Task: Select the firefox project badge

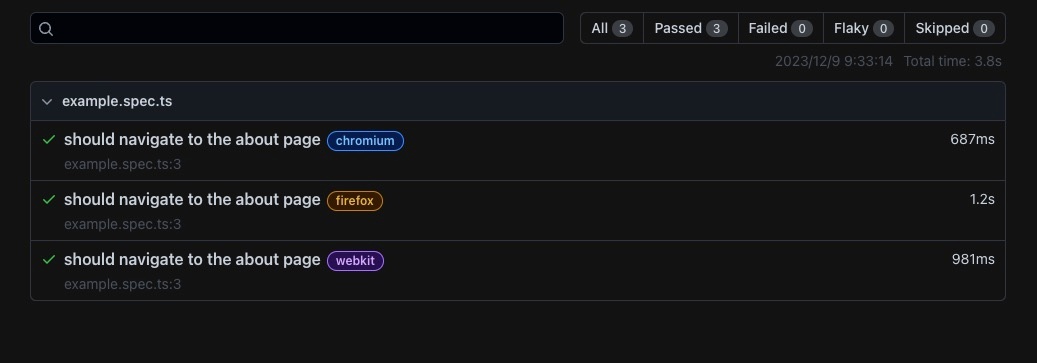Action: 354,201
